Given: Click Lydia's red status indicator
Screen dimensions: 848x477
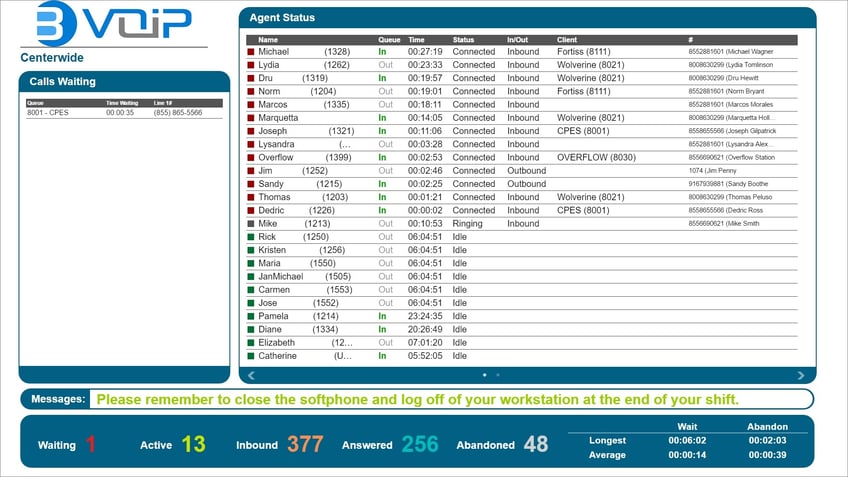Looking at the screenshot, I should (x=251, y=65).
